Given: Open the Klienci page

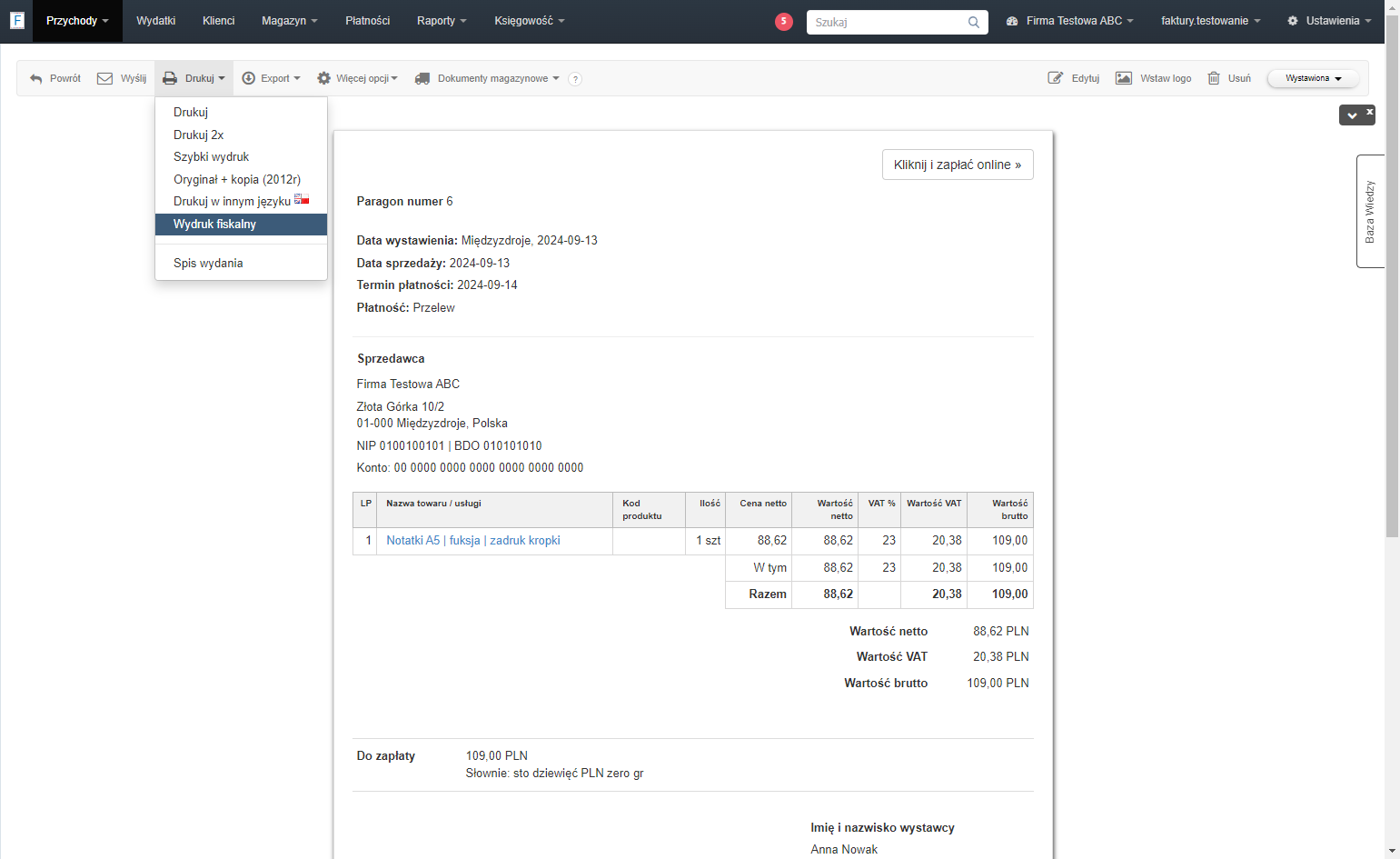Looking at the screenshot, I should coord(219,21).
